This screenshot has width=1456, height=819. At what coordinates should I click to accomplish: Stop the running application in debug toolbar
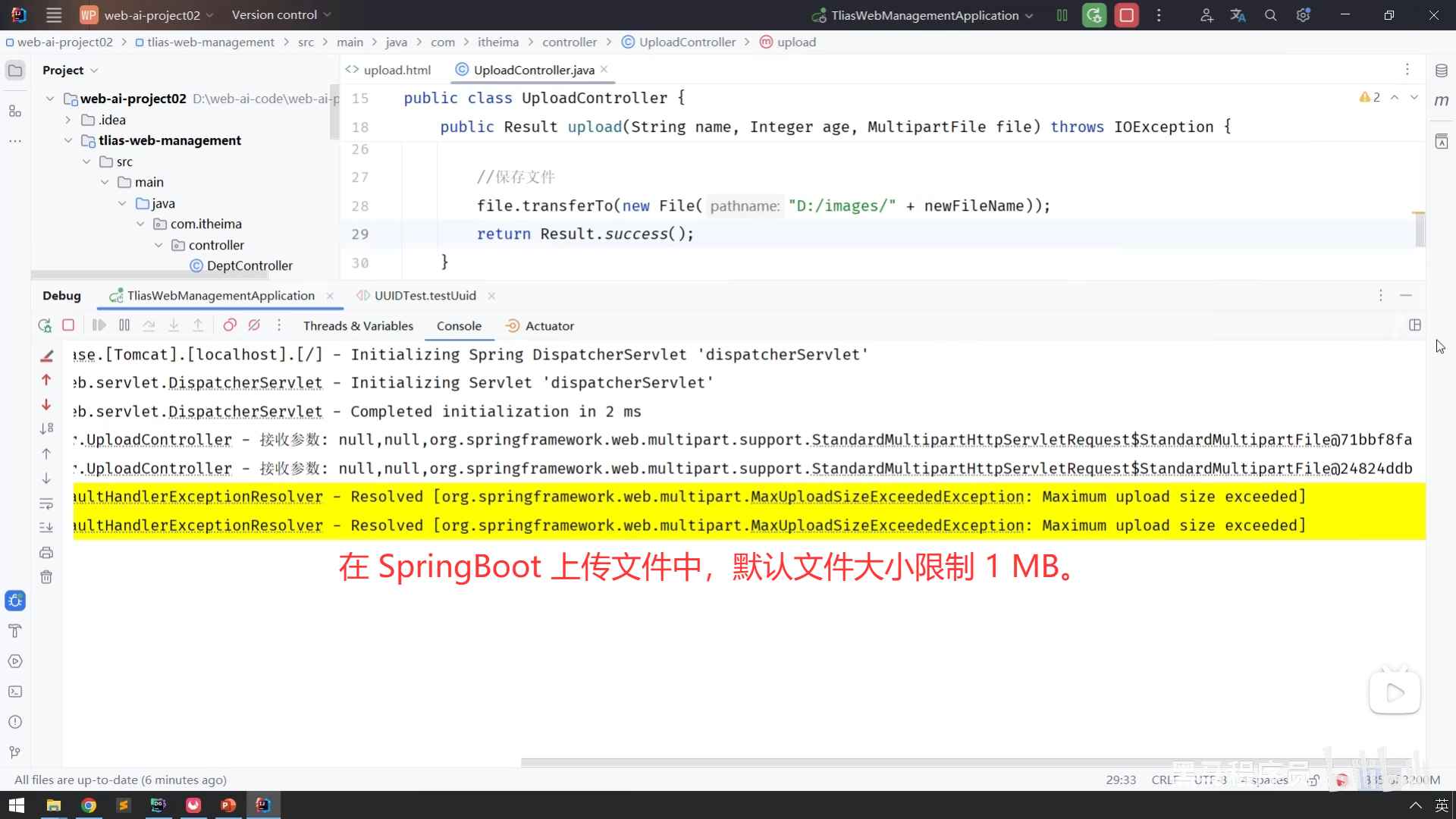[x=68, y=325]
